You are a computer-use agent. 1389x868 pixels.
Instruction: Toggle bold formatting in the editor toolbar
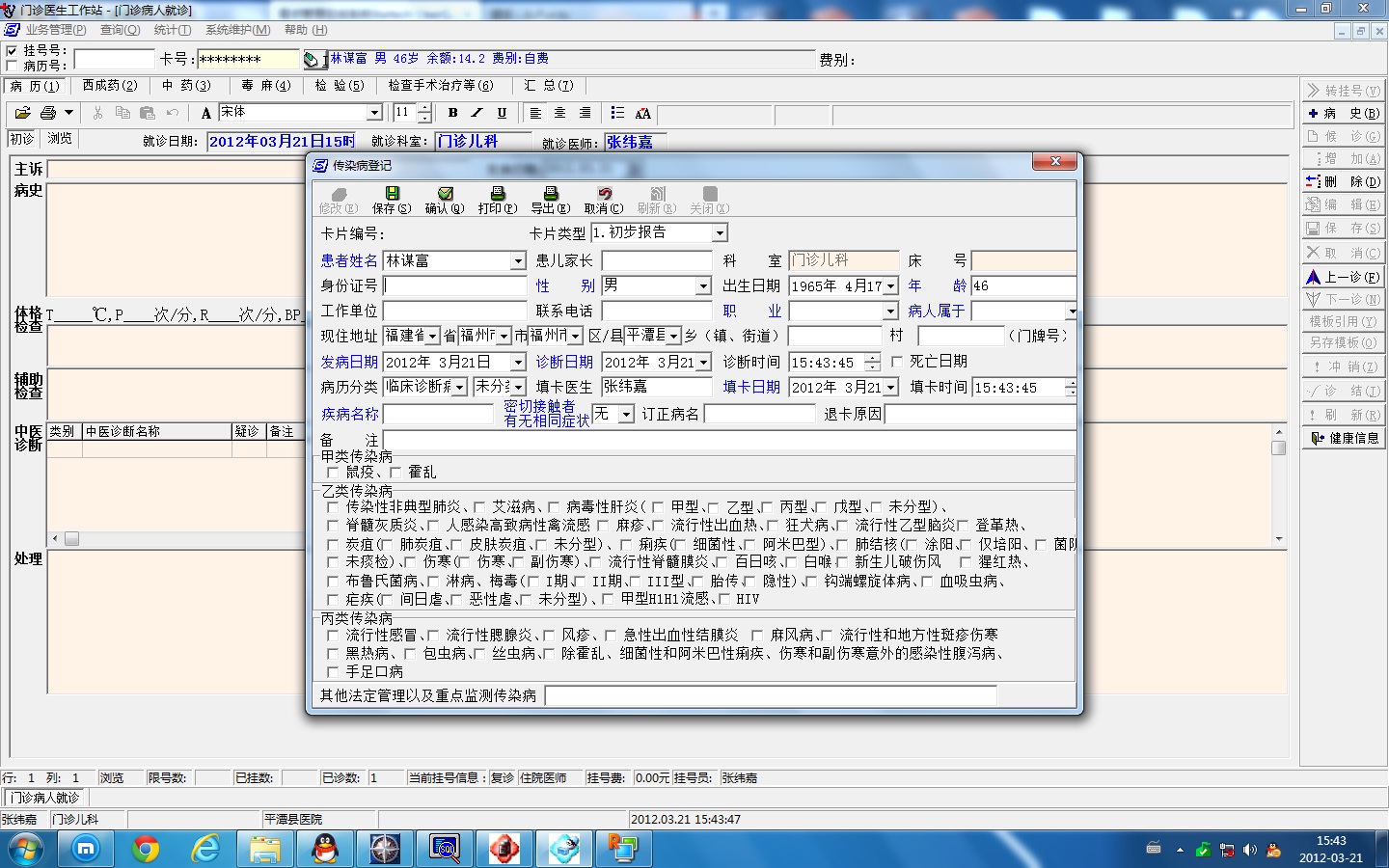[452, 113]
